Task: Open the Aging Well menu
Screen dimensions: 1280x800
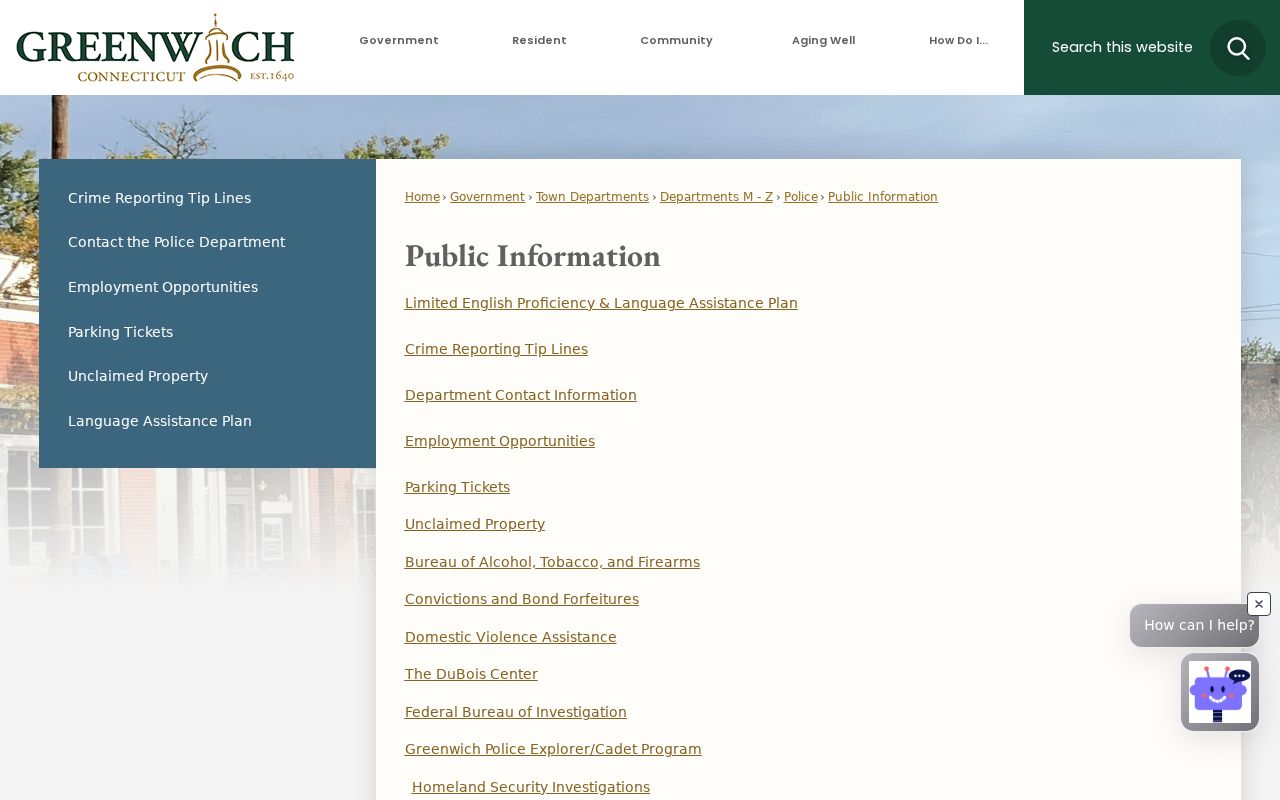Action: click(823, 41)
